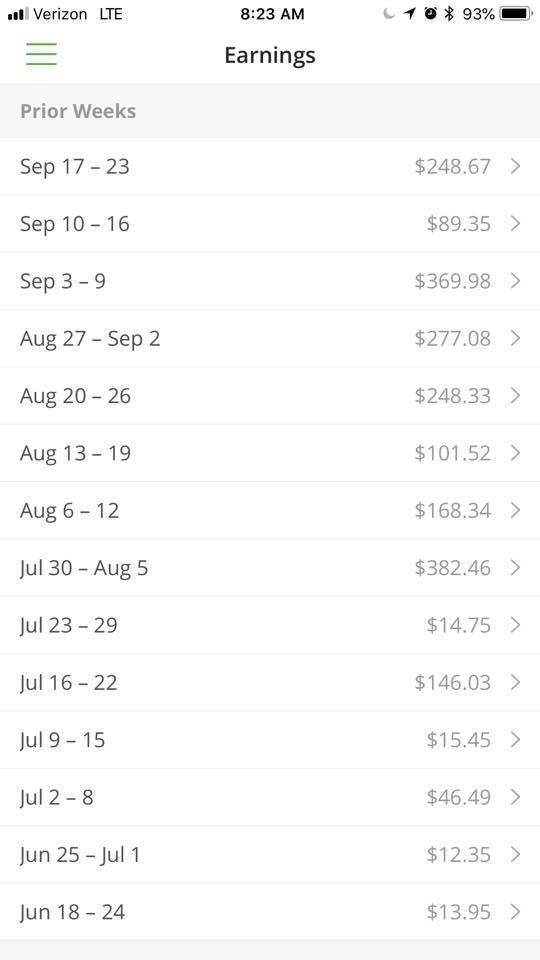The height and width of the screenshot is (960, 540).
Task: Tap the alarm clock status icon
Action: pyautogui.click(x=430, y=13)
